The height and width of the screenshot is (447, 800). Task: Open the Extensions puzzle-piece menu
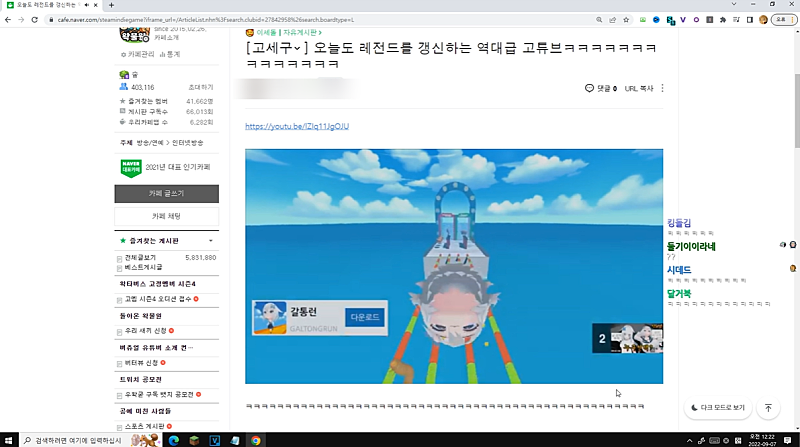coord(723,20)
